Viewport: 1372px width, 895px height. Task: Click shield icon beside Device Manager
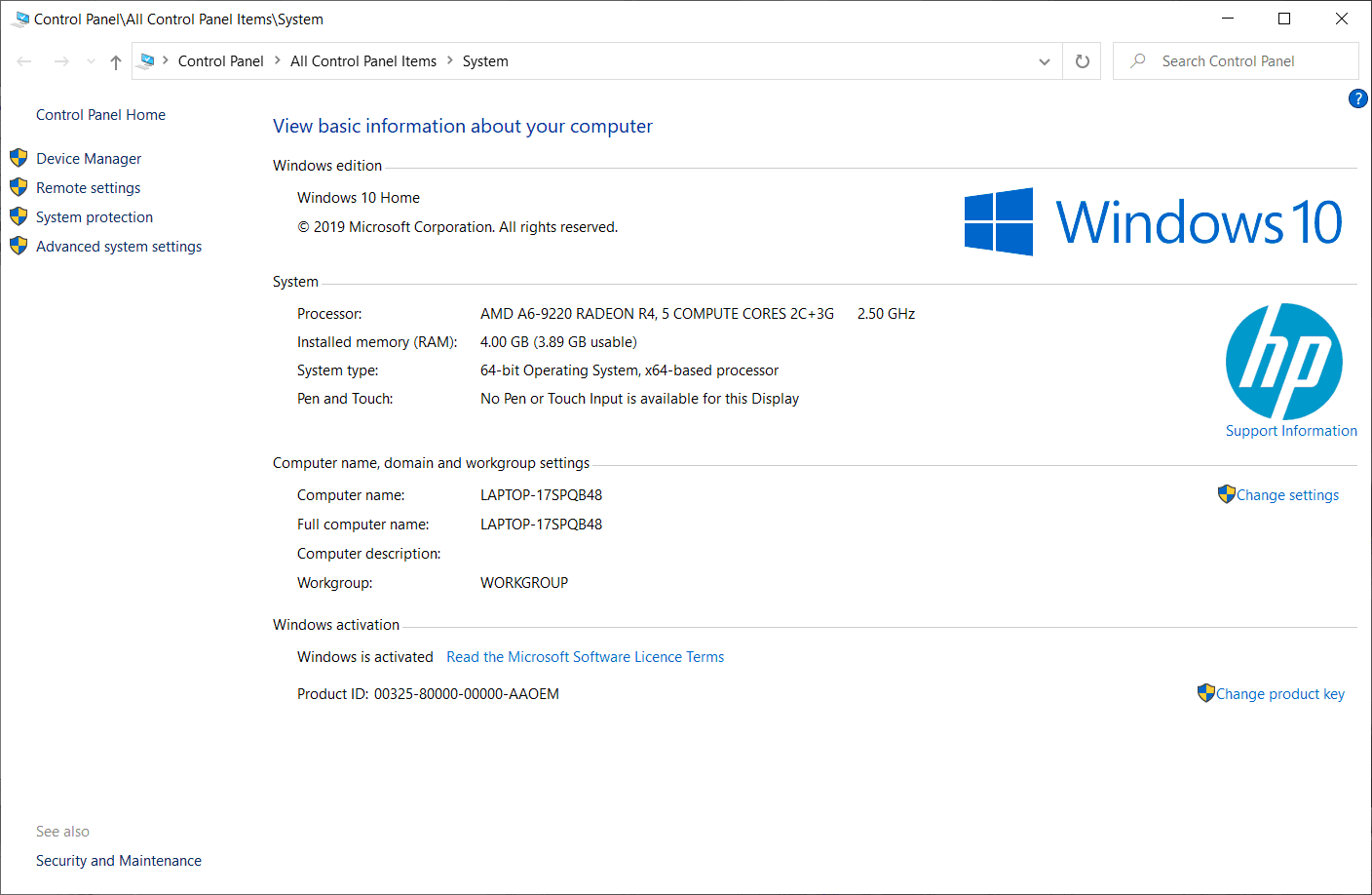(19, 158)
